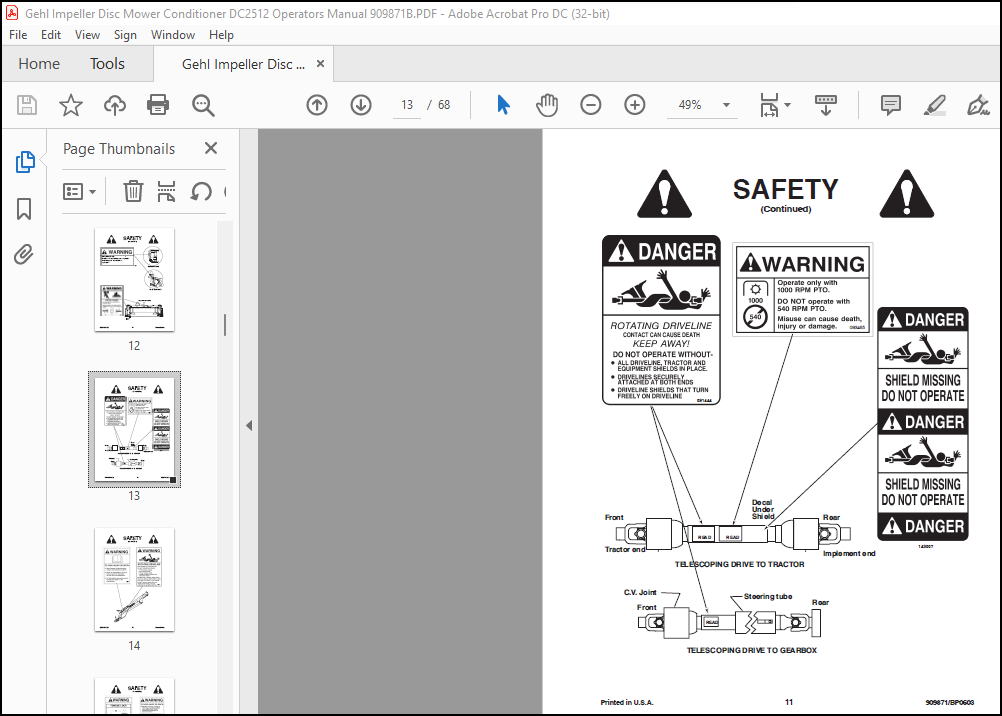Open the zoom percentage dropdown
Viewport: 1002px width, 716px height.
coord(727,105)
